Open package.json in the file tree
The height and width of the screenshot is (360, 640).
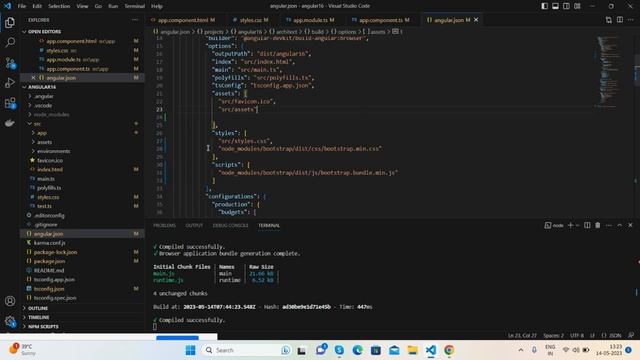[x=82, y=261]
